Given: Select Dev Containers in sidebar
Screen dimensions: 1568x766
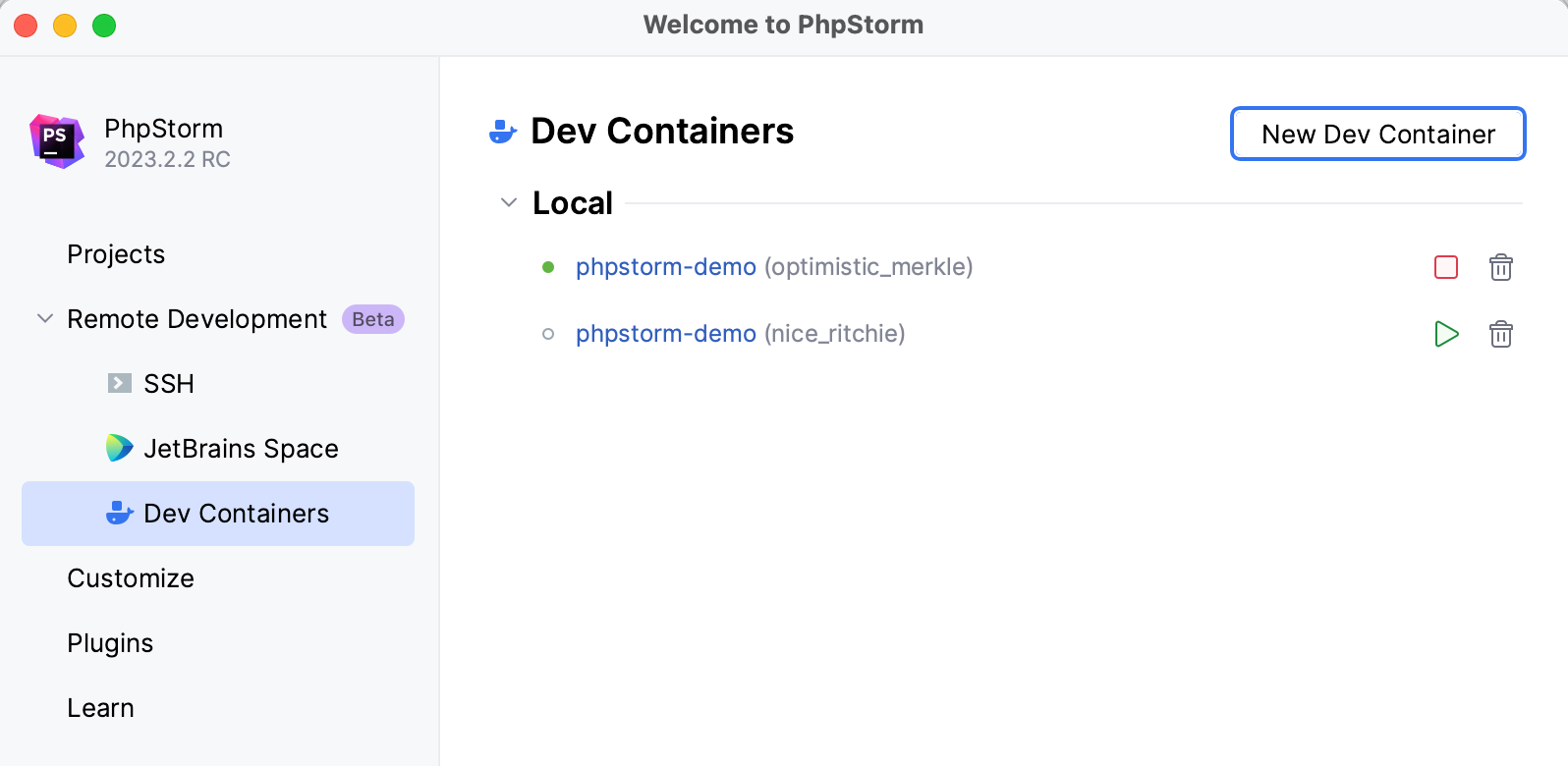Looking at the screenshot, I should pos(218,514).
